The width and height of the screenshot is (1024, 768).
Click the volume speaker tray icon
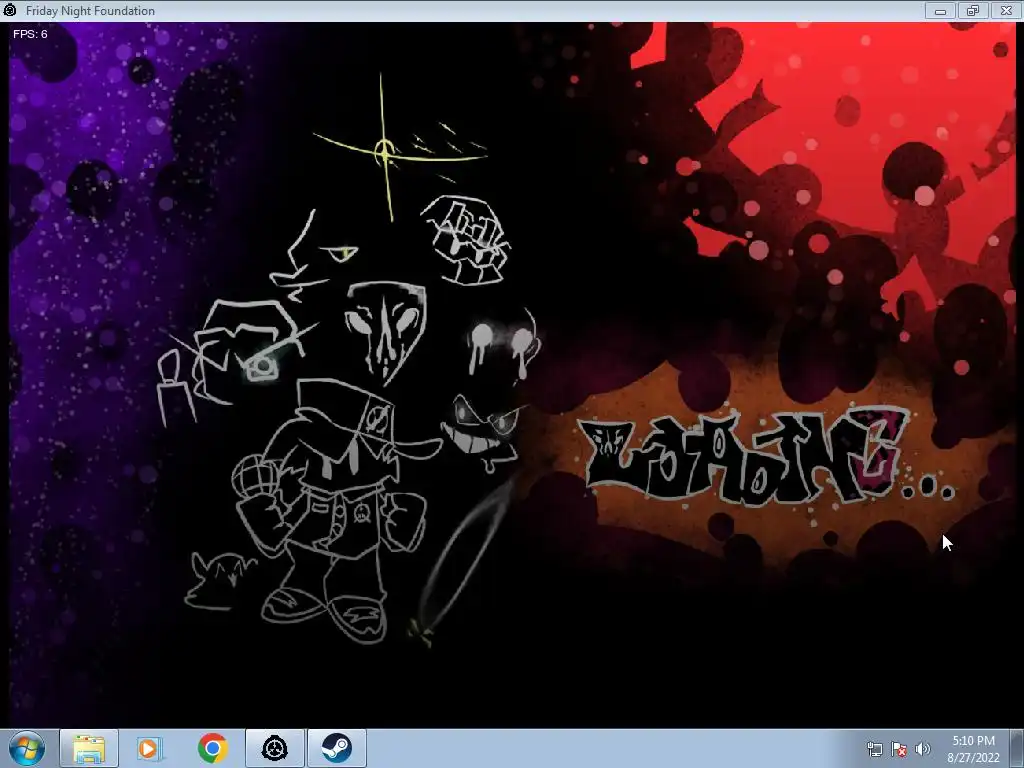pyautogui.click(x=923, y=749)
